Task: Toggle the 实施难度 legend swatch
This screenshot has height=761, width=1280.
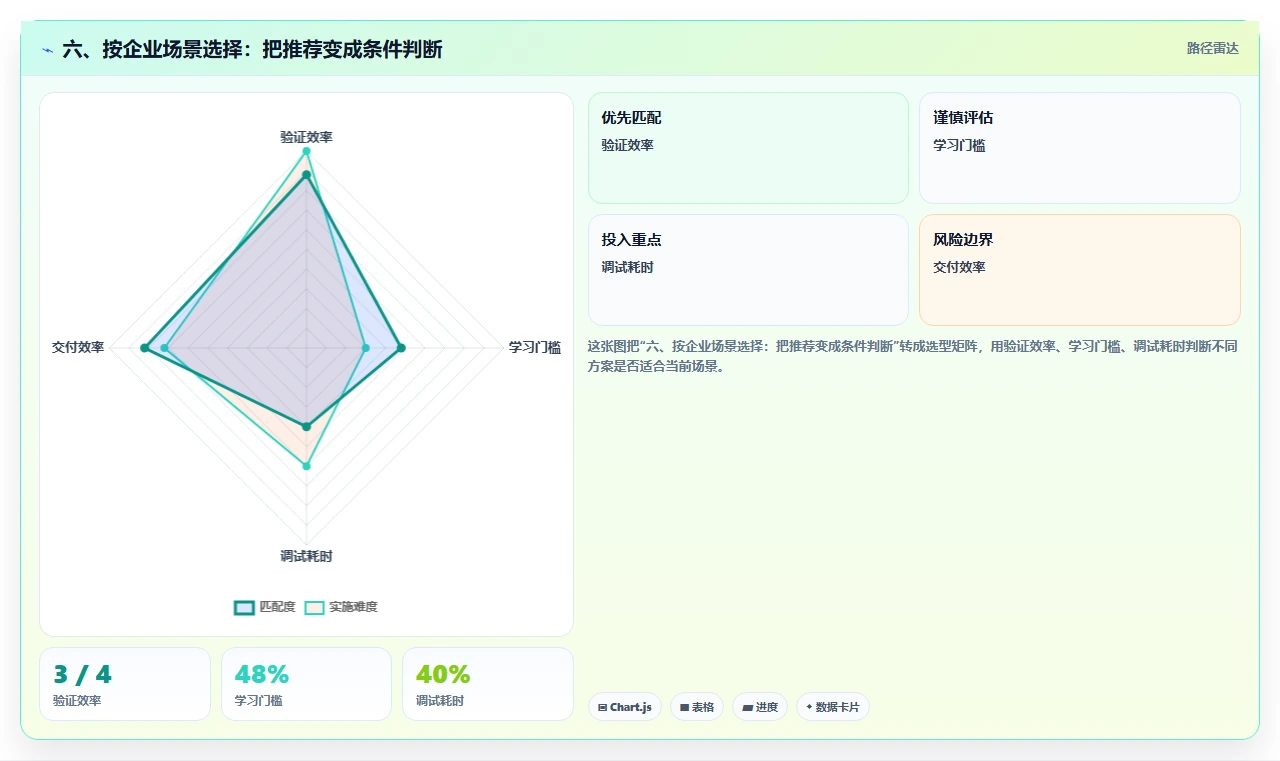Action: click(315, 607)
